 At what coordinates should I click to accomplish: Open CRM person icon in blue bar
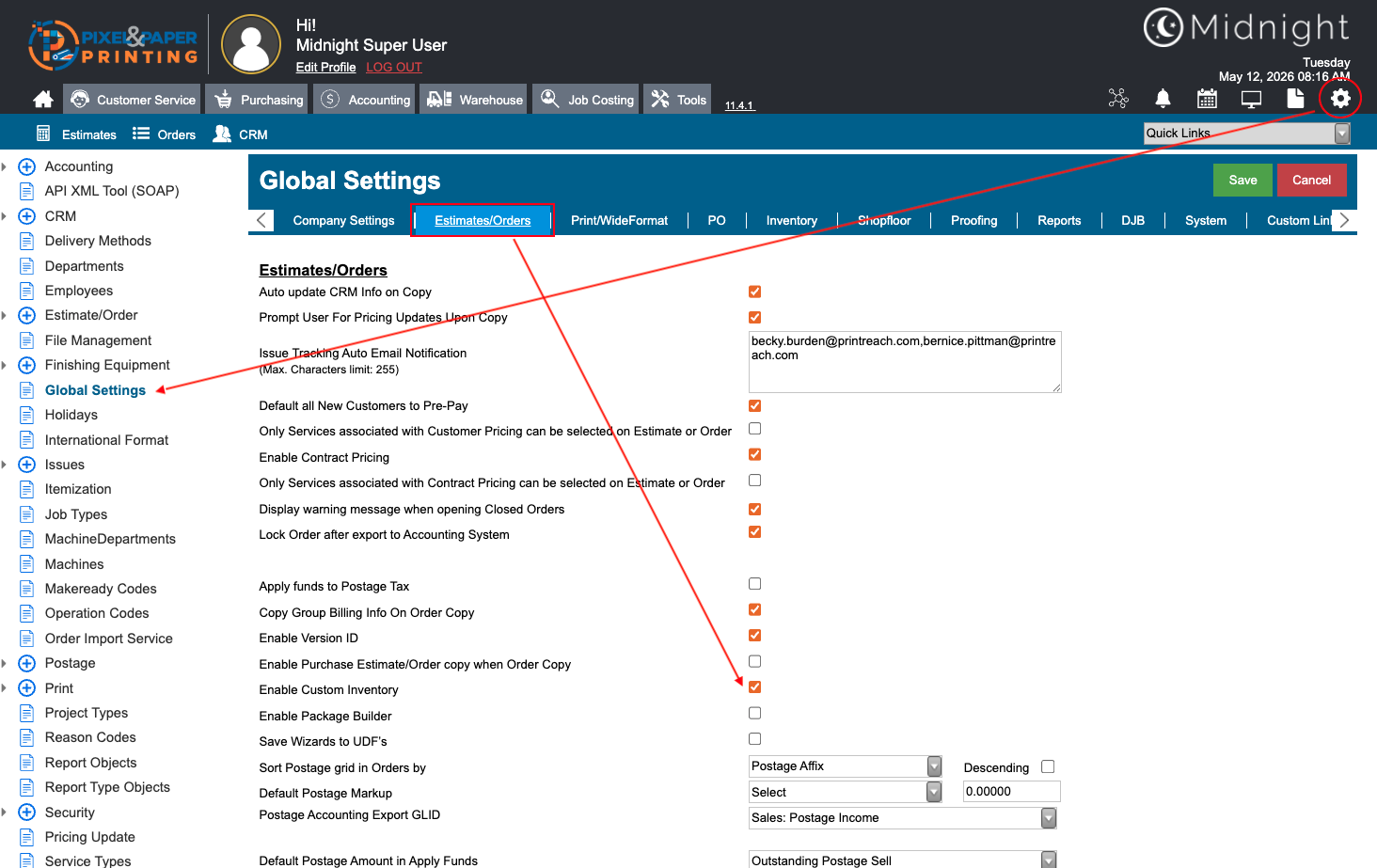(222, 134)
